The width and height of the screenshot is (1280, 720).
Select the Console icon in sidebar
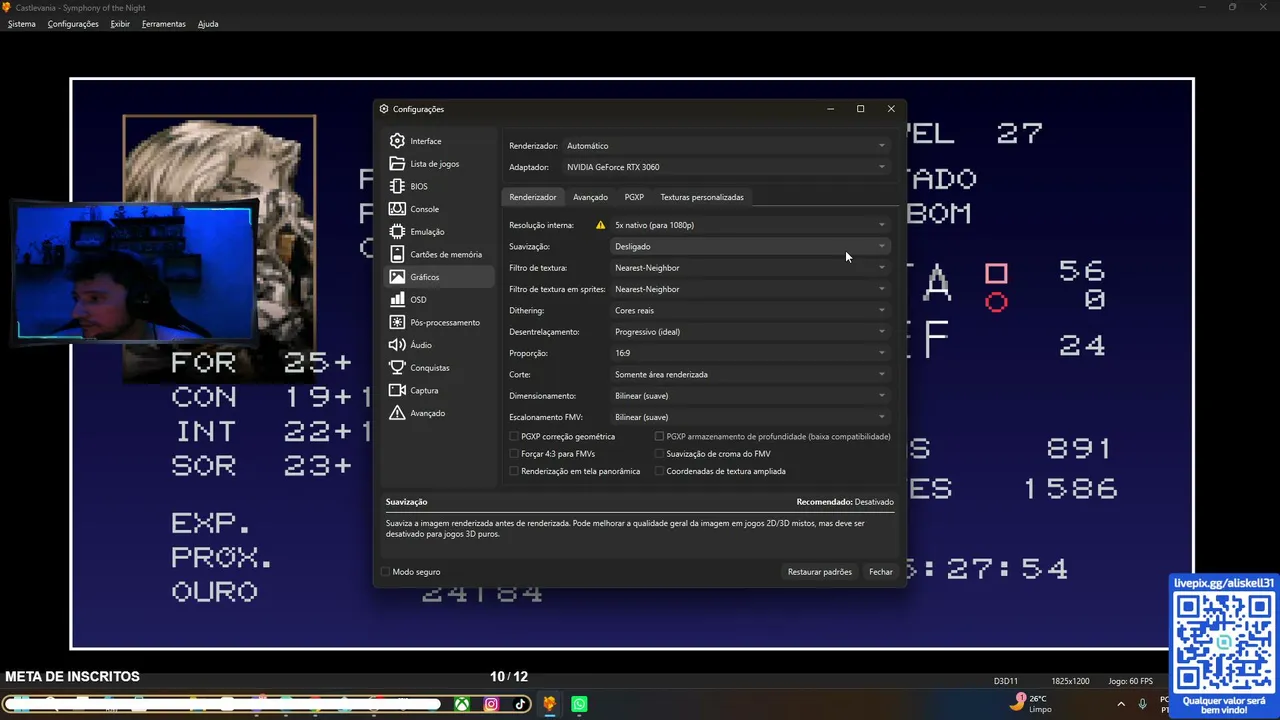[x=397, y=209]
